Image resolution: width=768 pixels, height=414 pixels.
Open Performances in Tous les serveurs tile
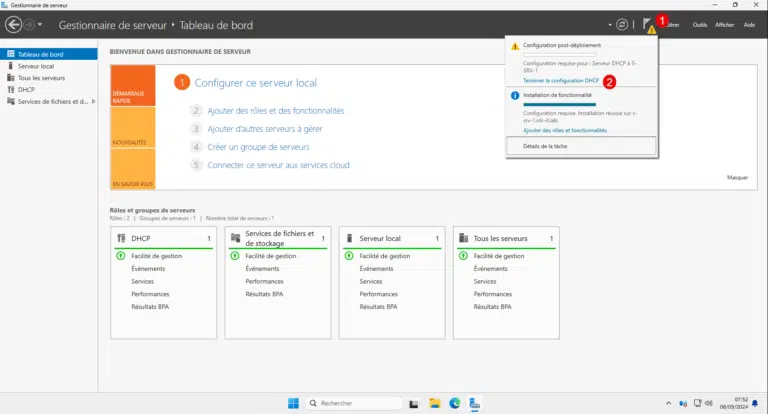(492, 294)
